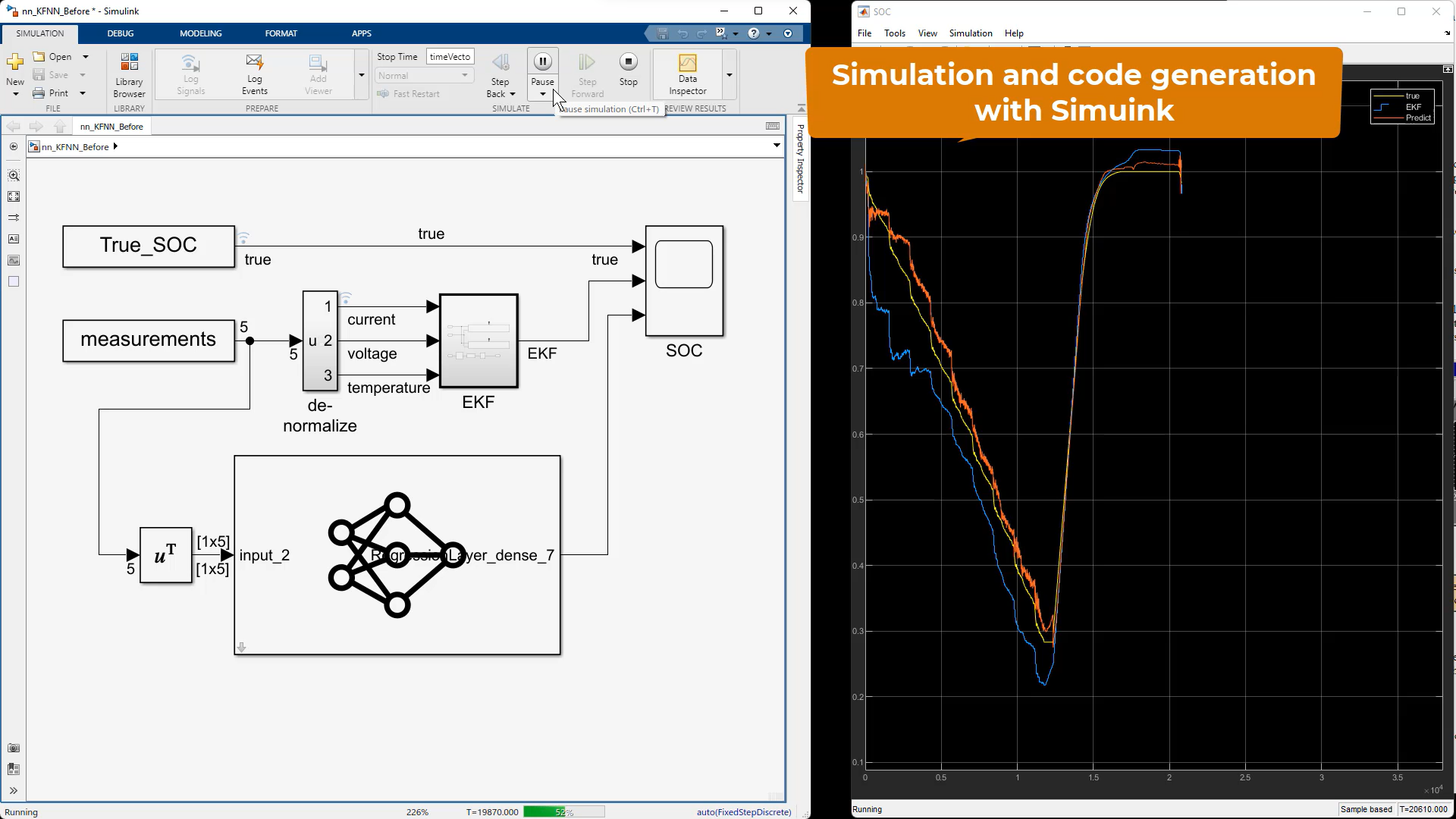Toggle the Property Inspector side panel
Screen dimensions: 1456x819
(x=800, y=159)
